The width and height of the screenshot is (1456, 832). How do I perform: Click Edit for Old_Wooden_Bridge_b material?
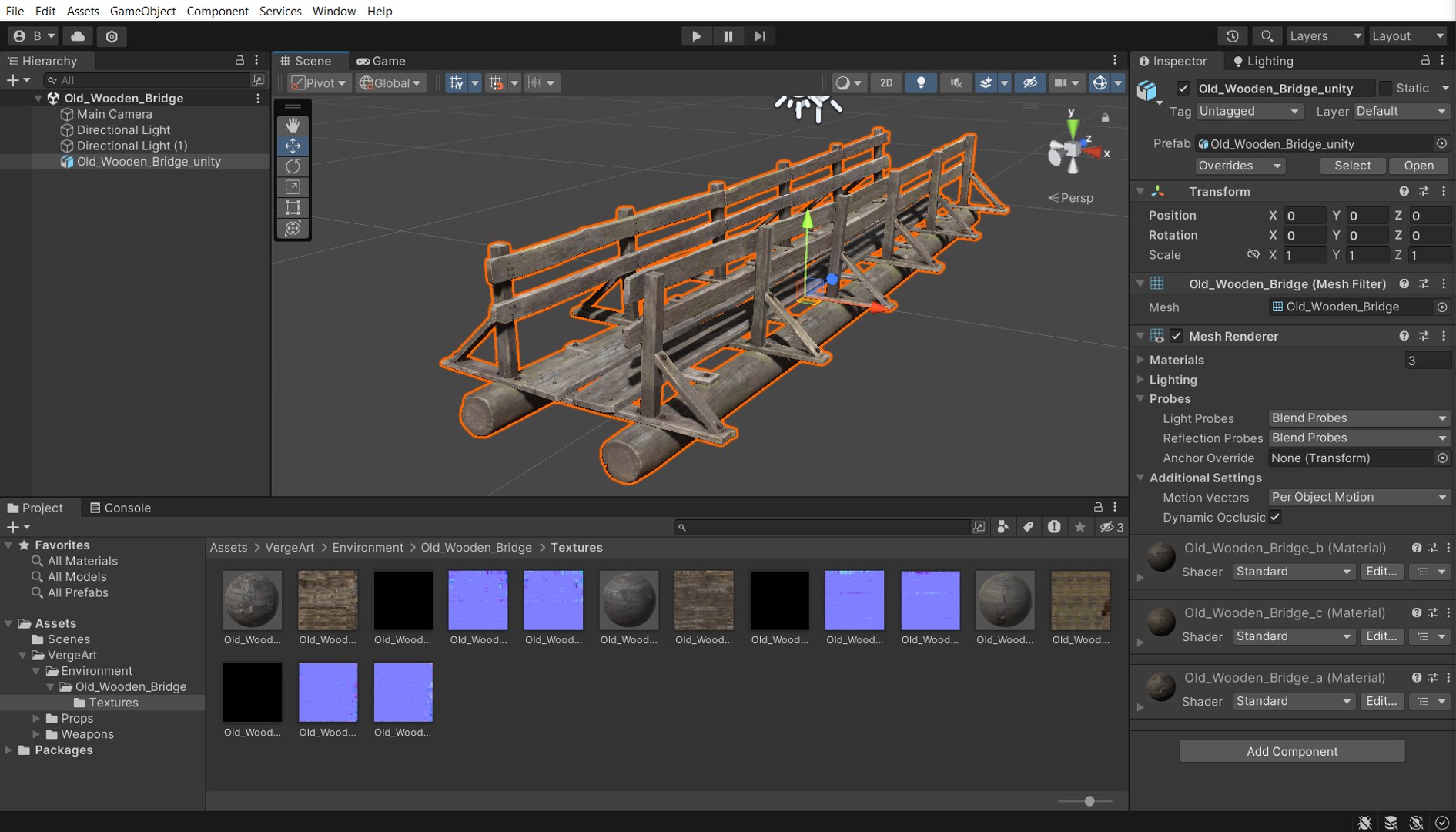(1381, 572)
